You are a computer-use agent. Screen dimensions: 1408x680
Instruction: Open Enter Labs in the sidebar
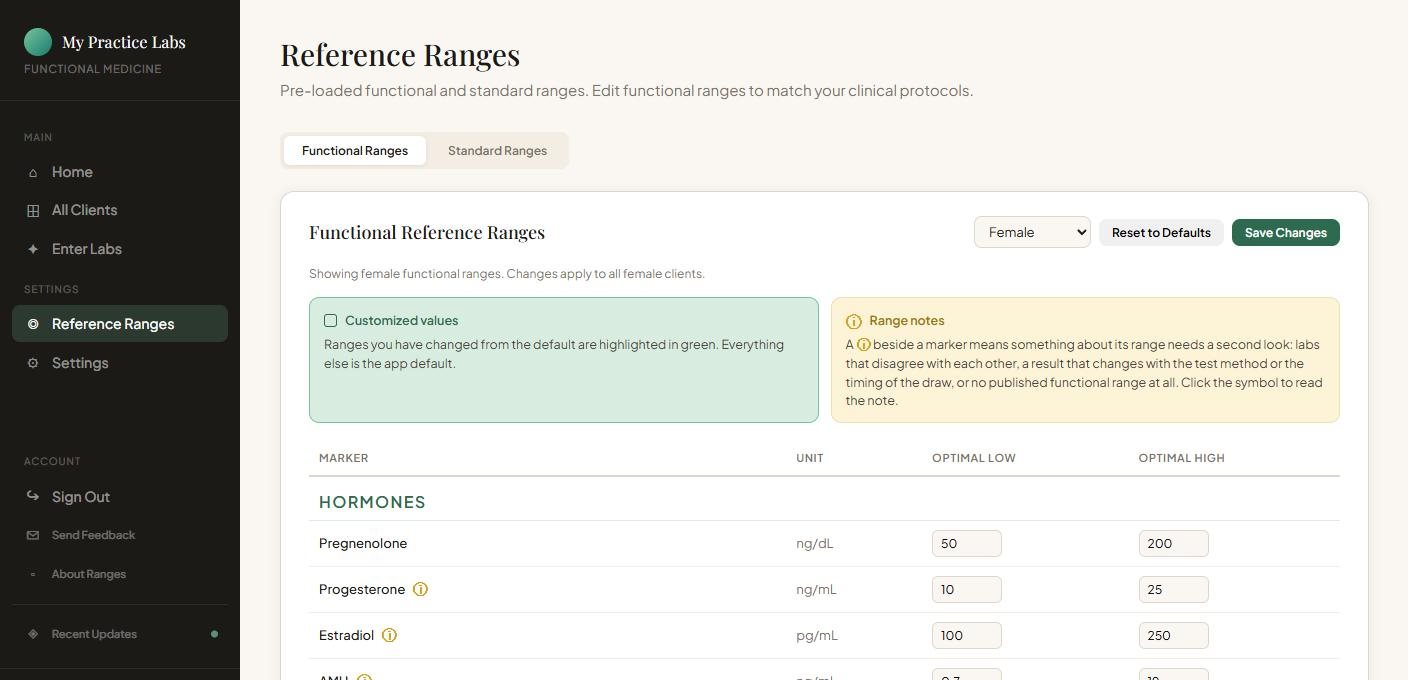120,249
